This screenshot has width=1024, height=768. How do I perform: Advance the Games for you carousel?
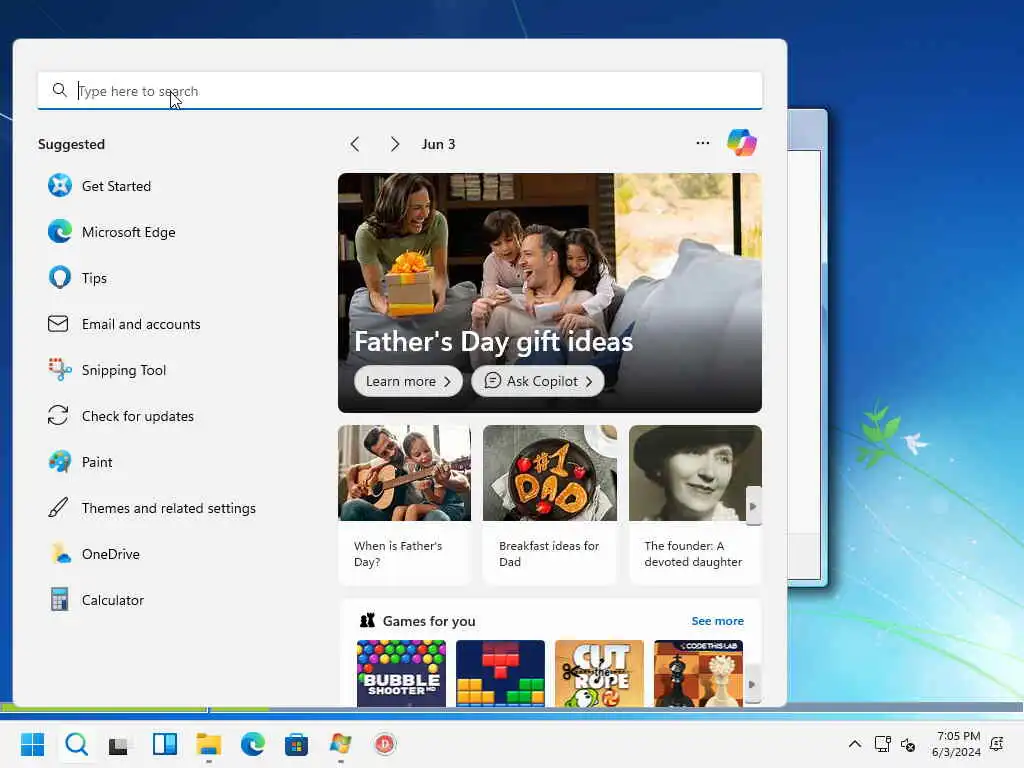click(x=752, y=684)
